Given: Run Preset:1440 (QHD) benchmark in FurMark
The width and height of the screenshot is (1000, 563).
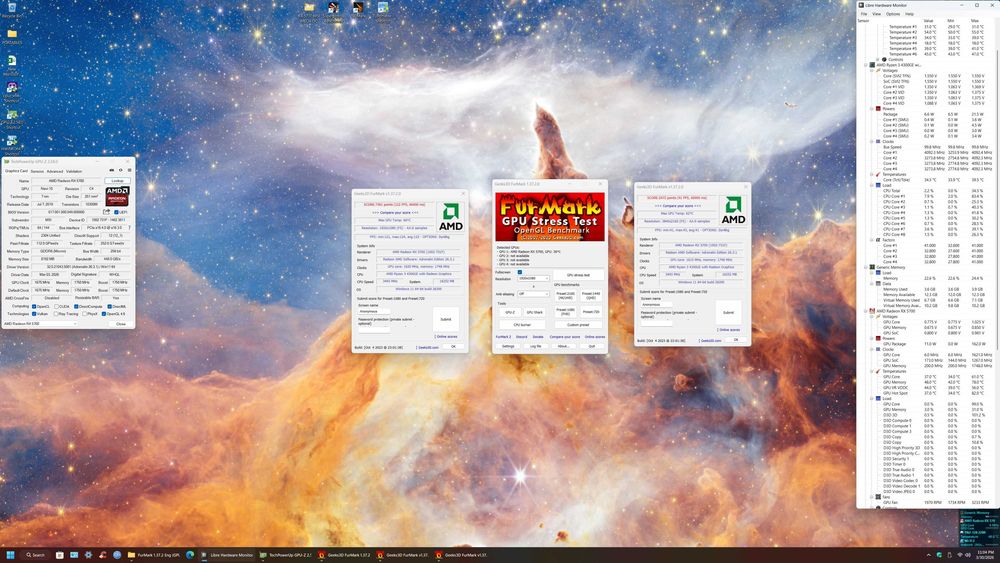Looking at the screenshot, I should pyautogui.click(x=591, y=296).
